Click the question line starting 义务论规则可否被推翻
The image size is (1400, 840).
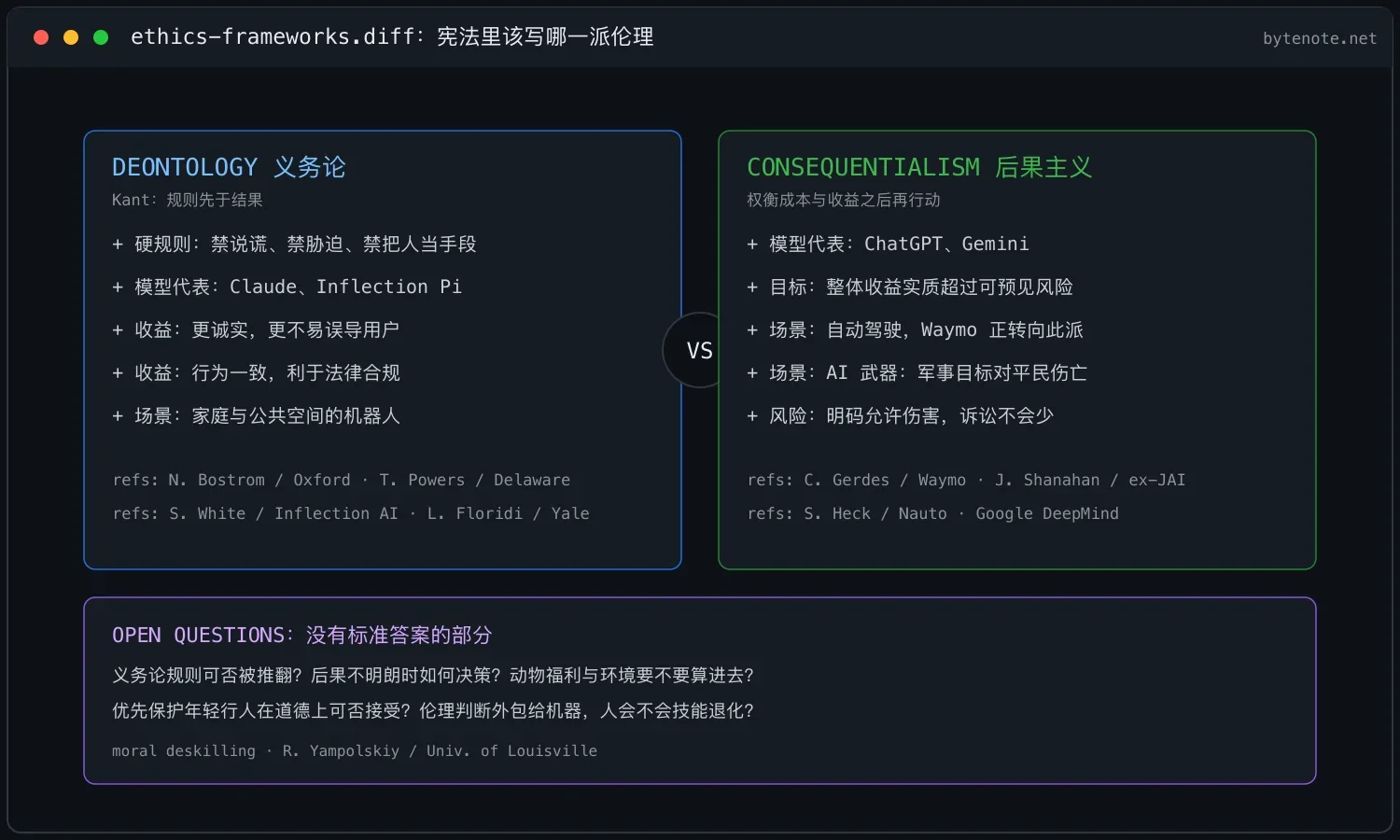coord(433,675)
